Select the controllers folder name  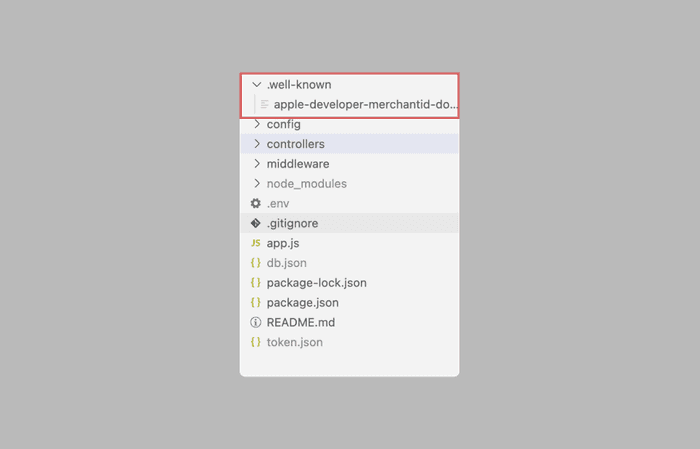coord(295,144)
